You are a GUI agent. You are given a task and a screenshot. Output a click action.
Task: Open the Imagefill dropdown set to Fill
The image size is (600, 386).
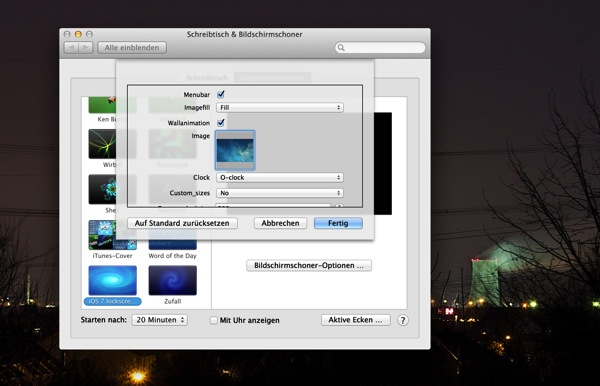point(280,107)
